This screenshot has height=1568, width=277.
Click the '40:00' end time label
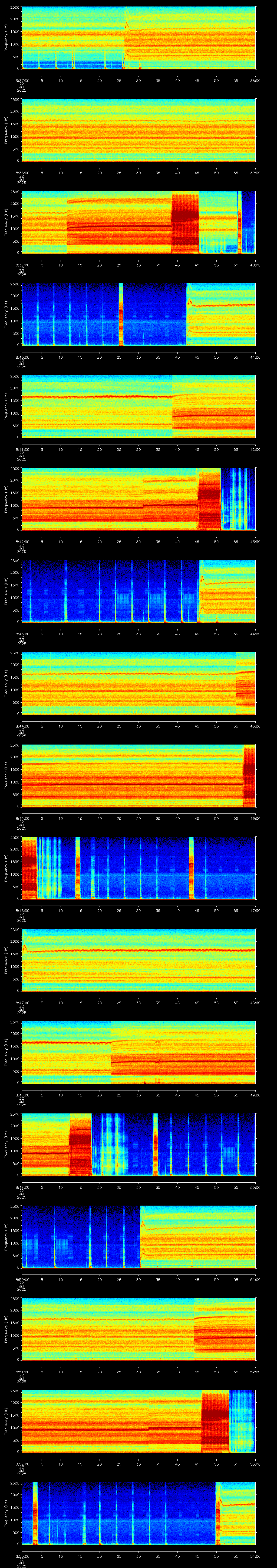tap(255, 265)
